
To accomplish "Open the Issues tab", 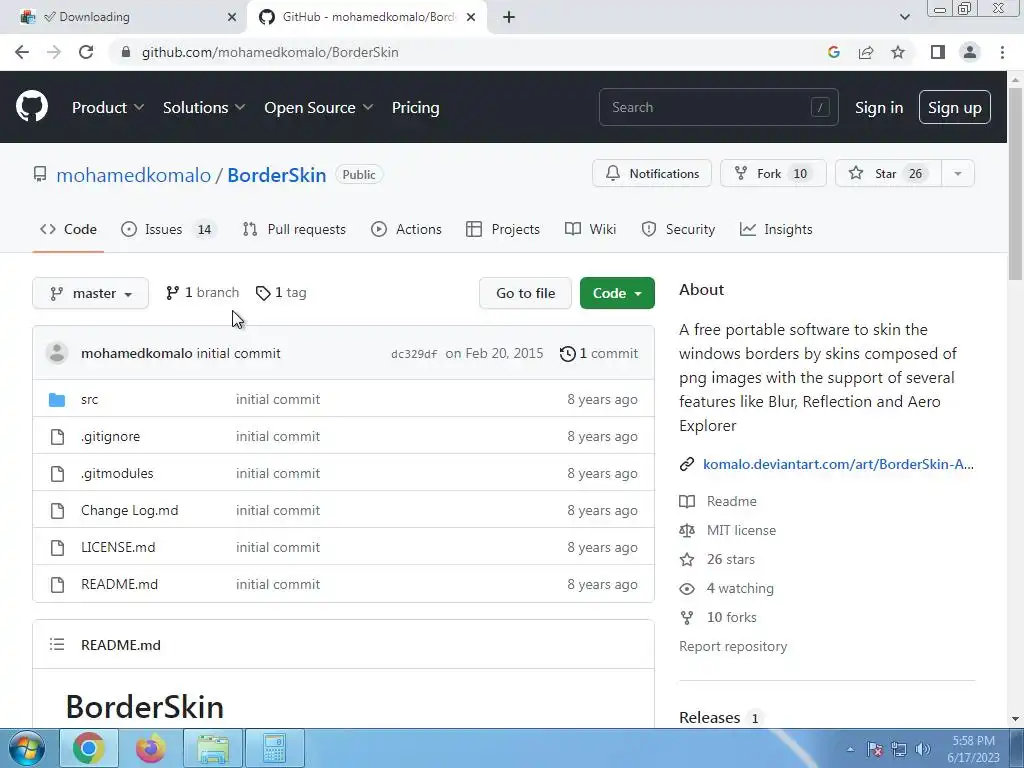I will tap(168, 229).
